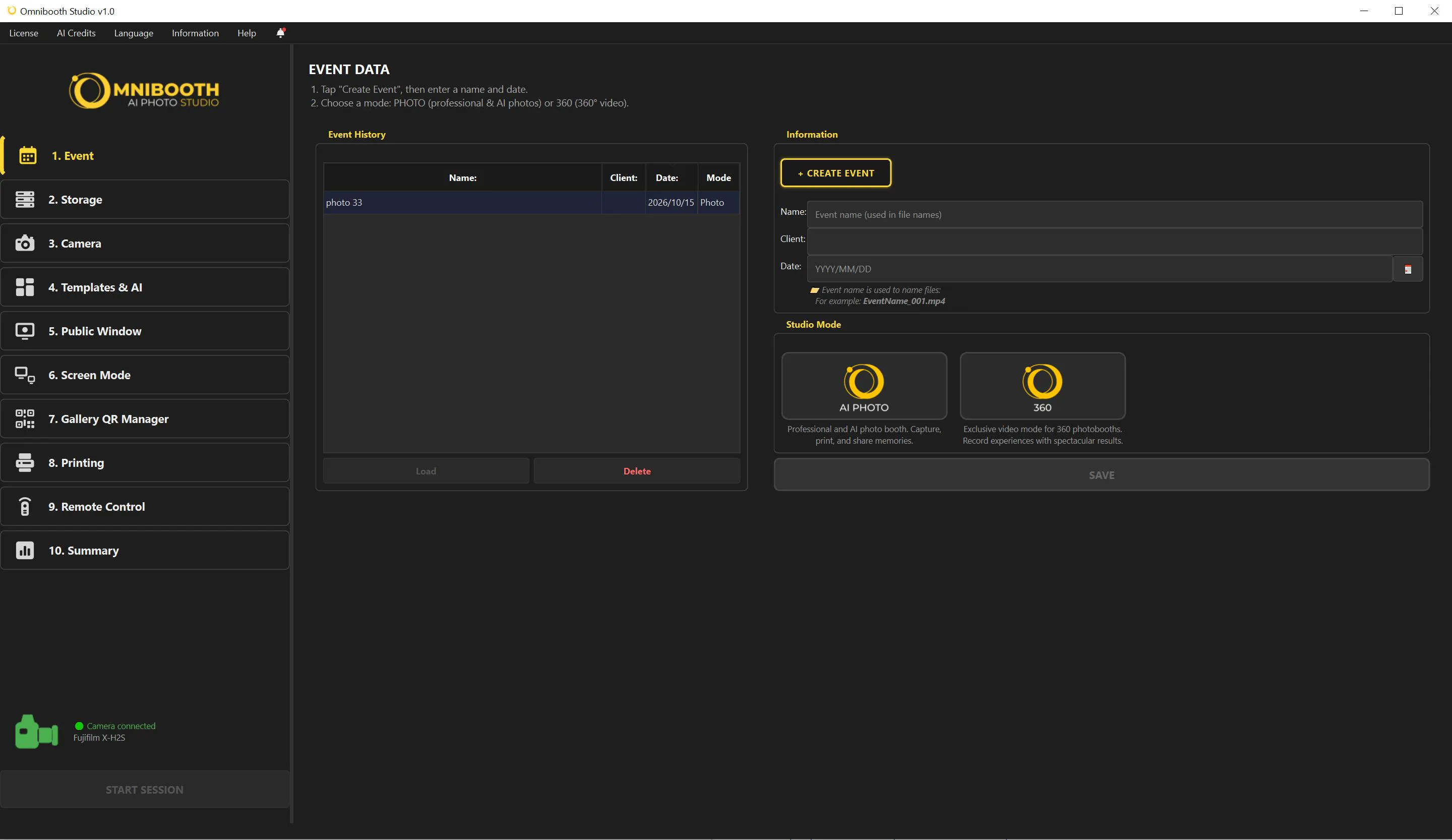The width and height of the screenshot is (1452, 840).
Task: Open the notifications bell
Action: 281,33
